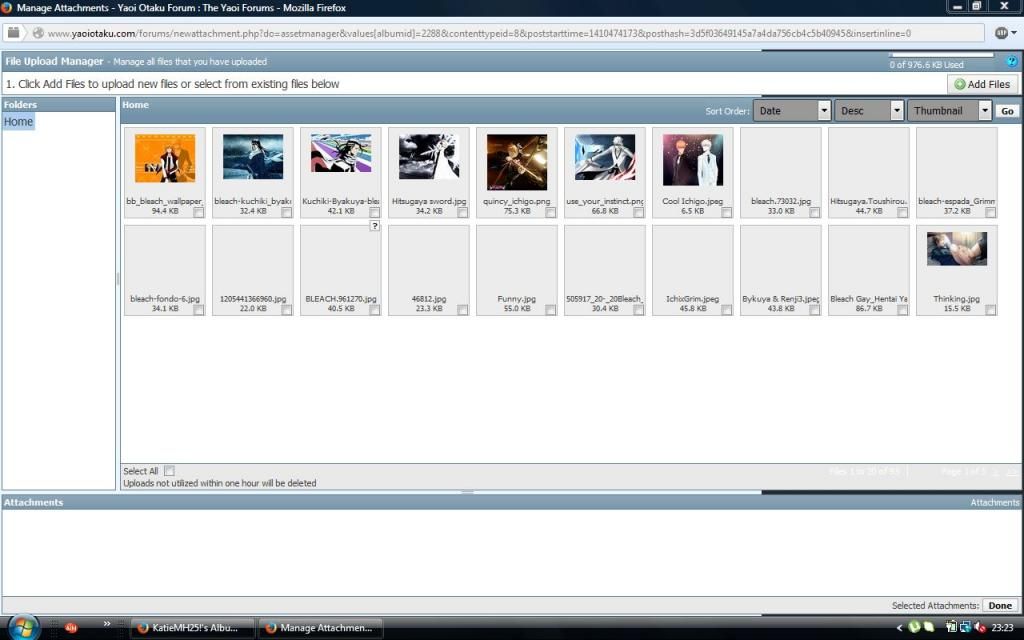Tick the checkbox for bleach.73032.jpg
The image size is (1024, 640).
814,212
